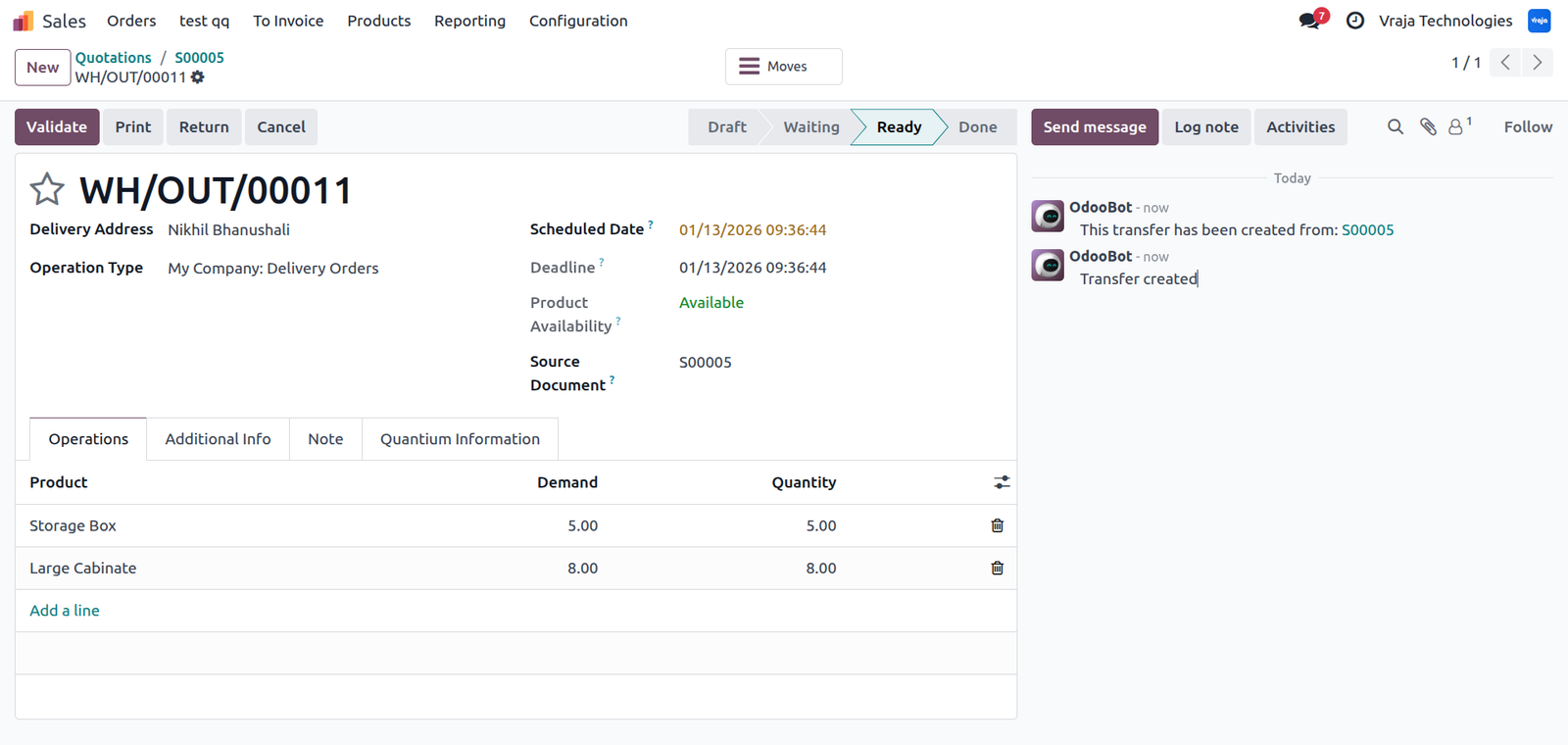This screenshot has width=1568, height=745.
Task: Open the attachments paperclip icon
Action: point(1428,126)
